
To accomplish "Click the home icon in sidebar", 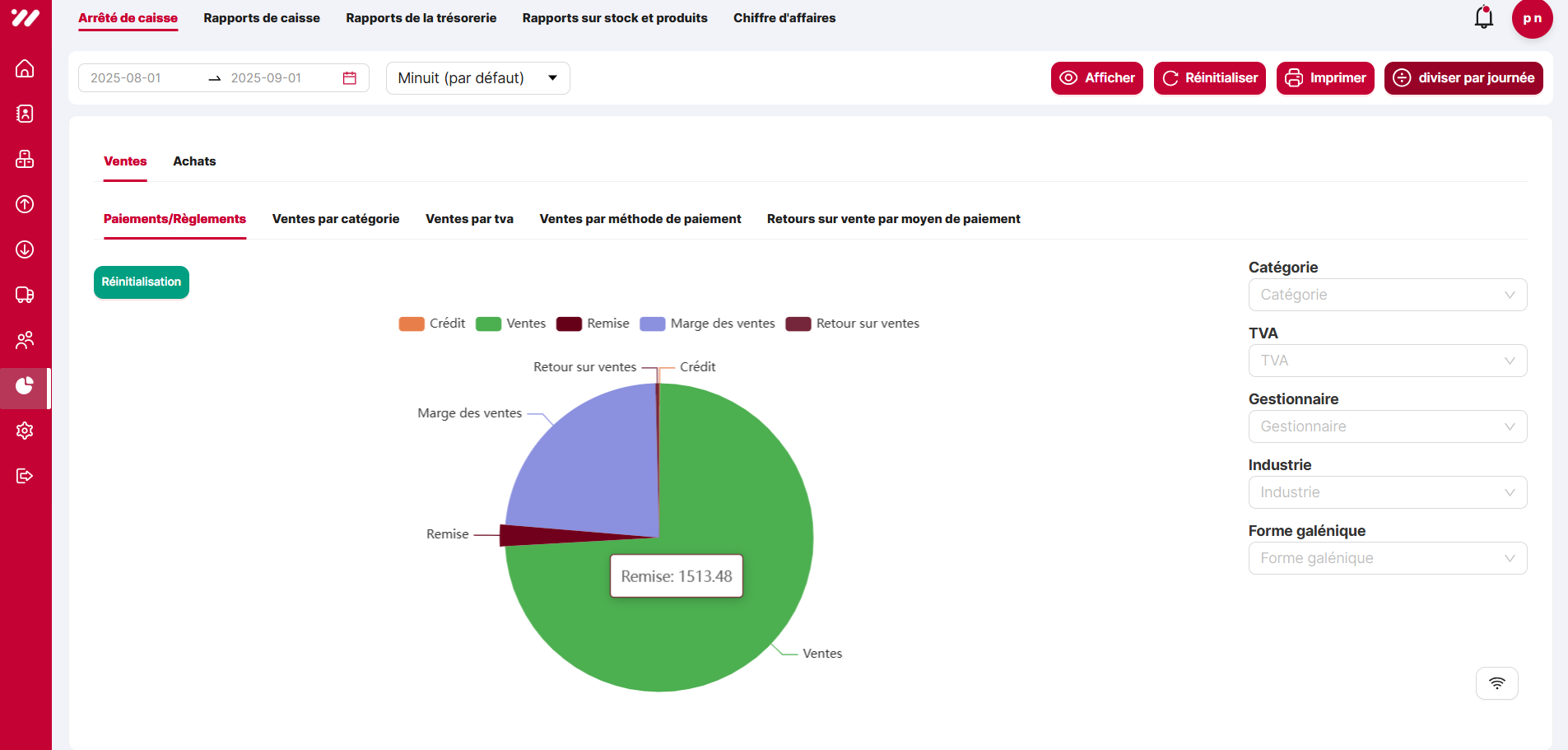I will click(x=25, y=68).
